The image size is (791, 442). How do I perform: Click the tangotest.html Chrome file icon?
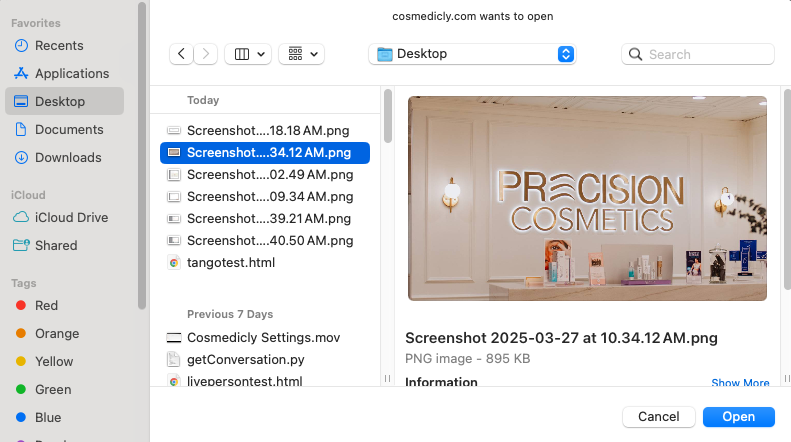coord(174,262)
